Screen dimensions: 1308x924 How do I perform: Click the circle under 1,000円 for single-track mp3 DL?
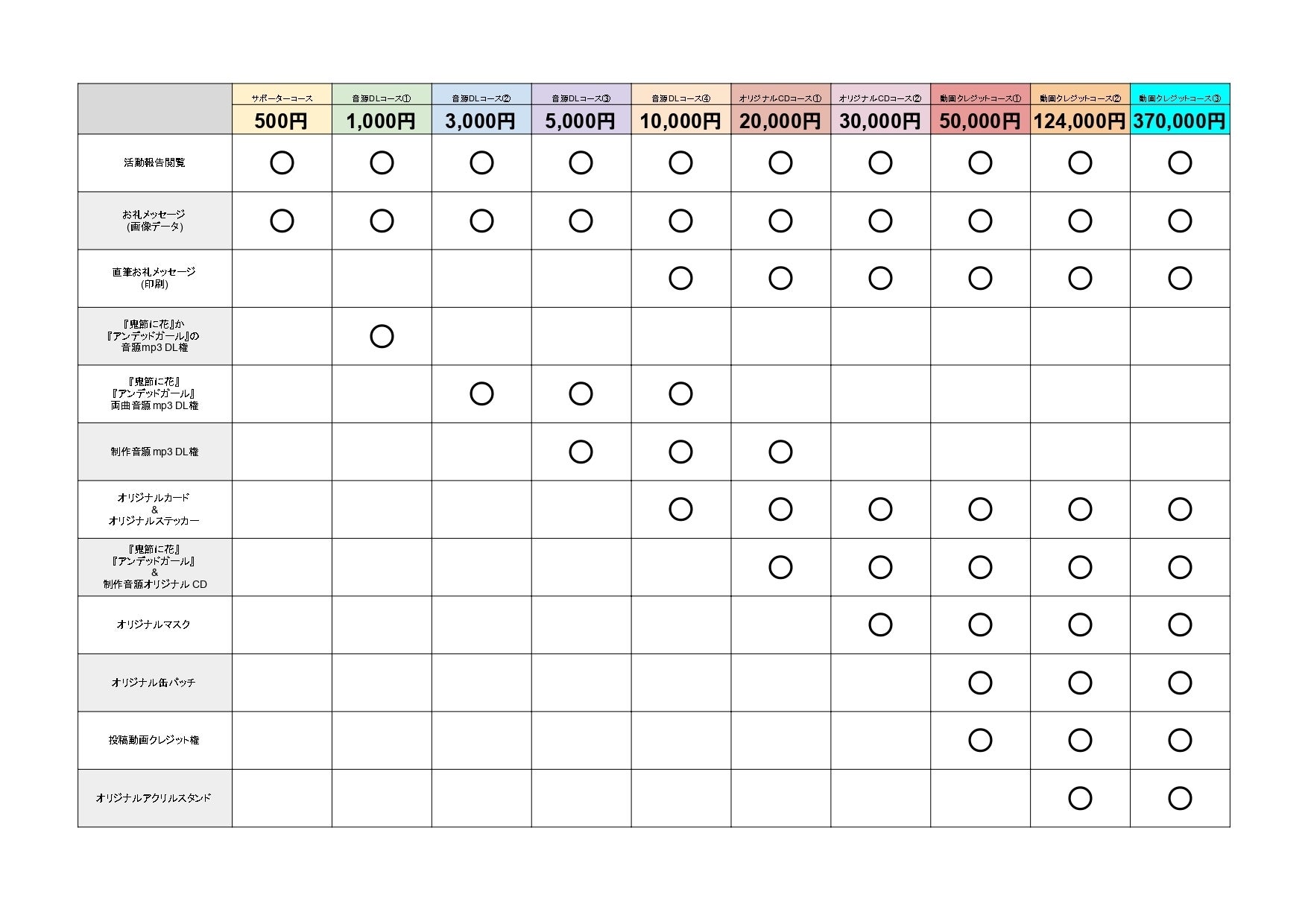pos(382,336)
